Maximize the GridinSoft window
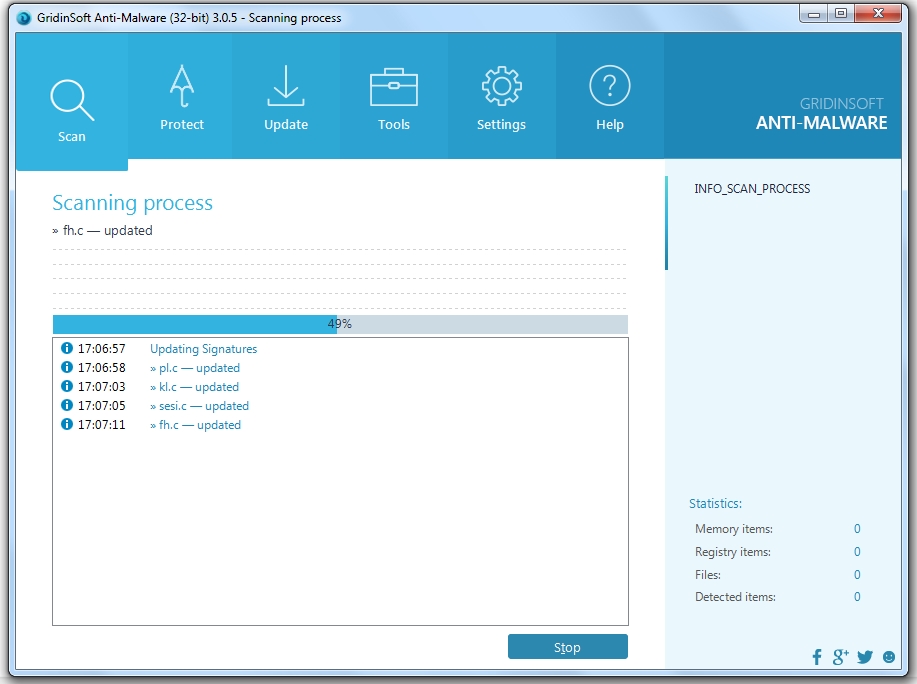 pos(841,14)
